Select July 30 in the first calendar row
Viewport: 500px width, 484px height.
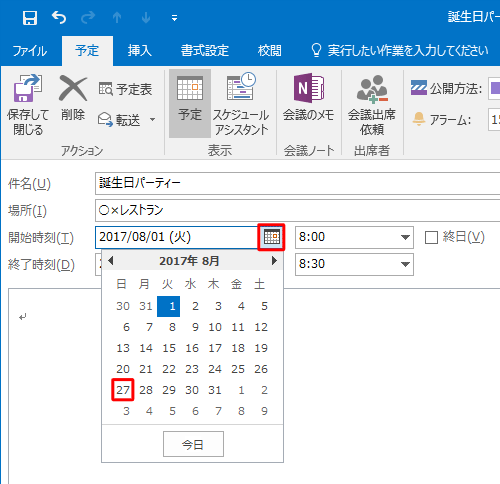click(123, 306)
